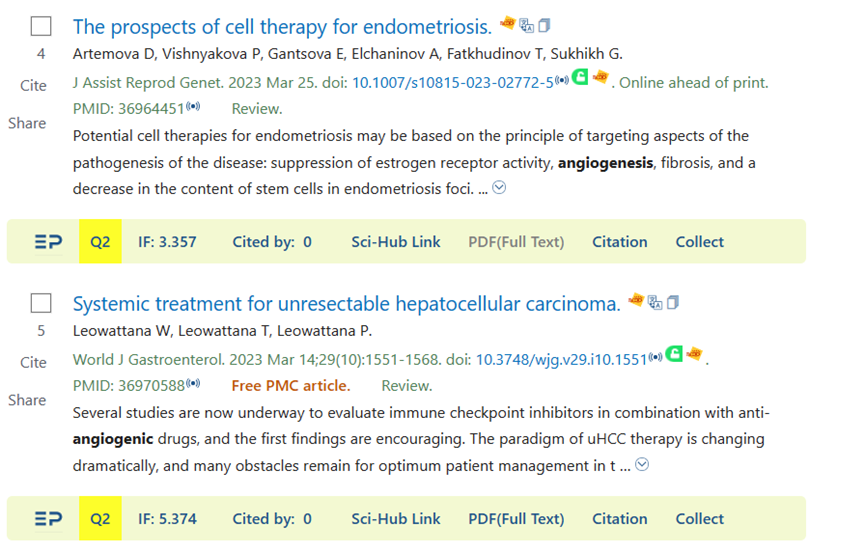Viewport: 865px width, 552px height.
Task: Open Citation for the endometriosis article
Action: [x=620, y=242]
